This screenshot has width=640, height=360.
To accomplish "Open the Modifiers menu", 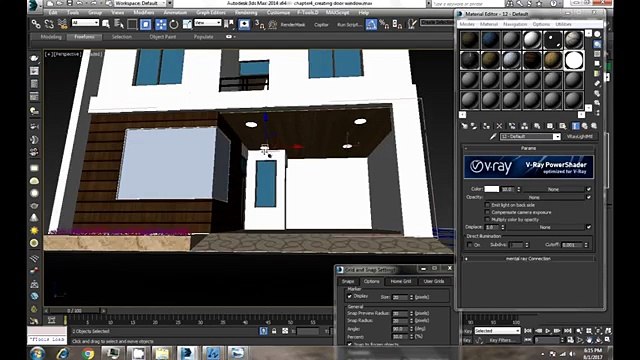I will pos(144,13).
